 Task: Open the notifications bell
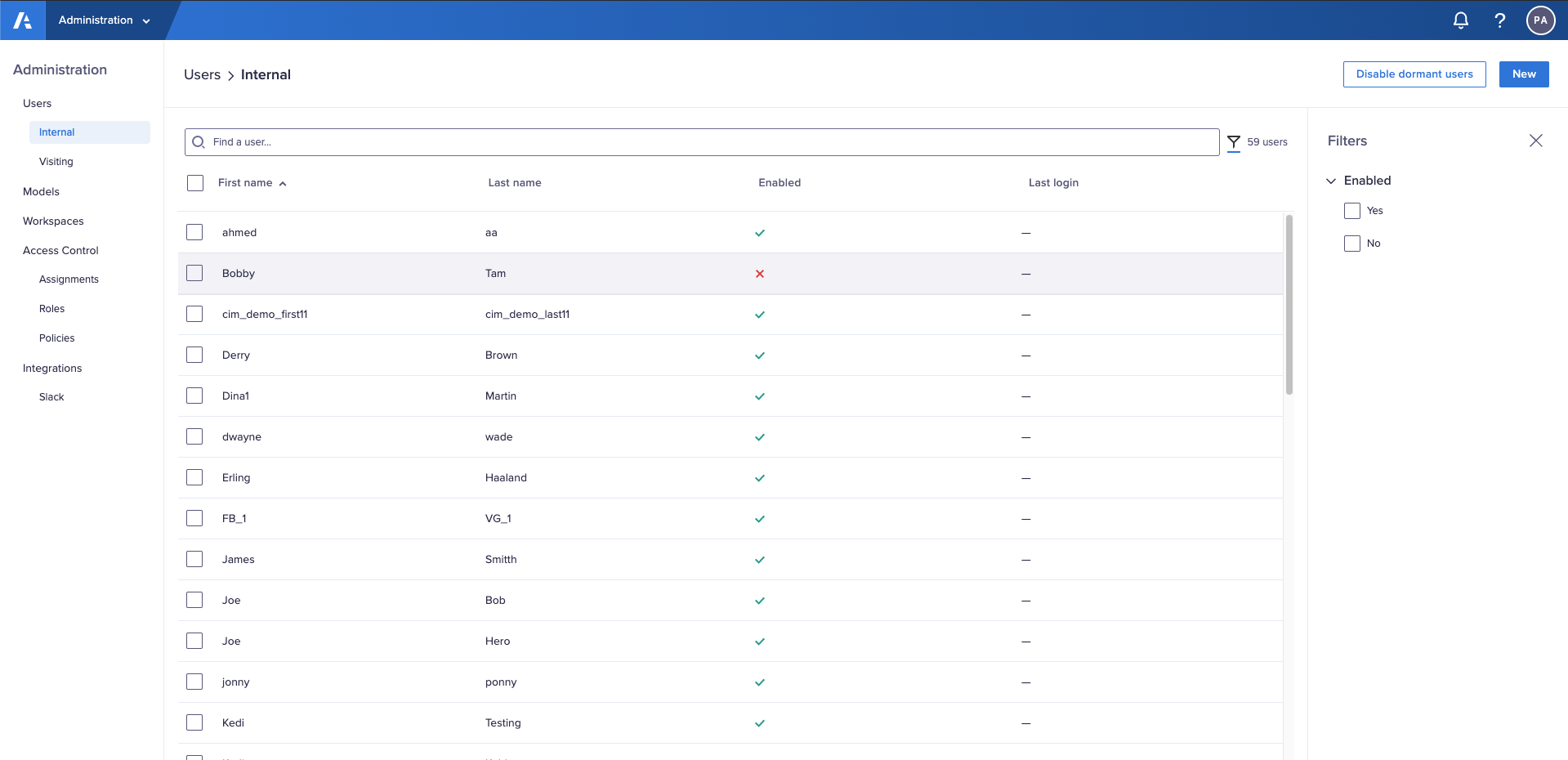click(1460, 20)
